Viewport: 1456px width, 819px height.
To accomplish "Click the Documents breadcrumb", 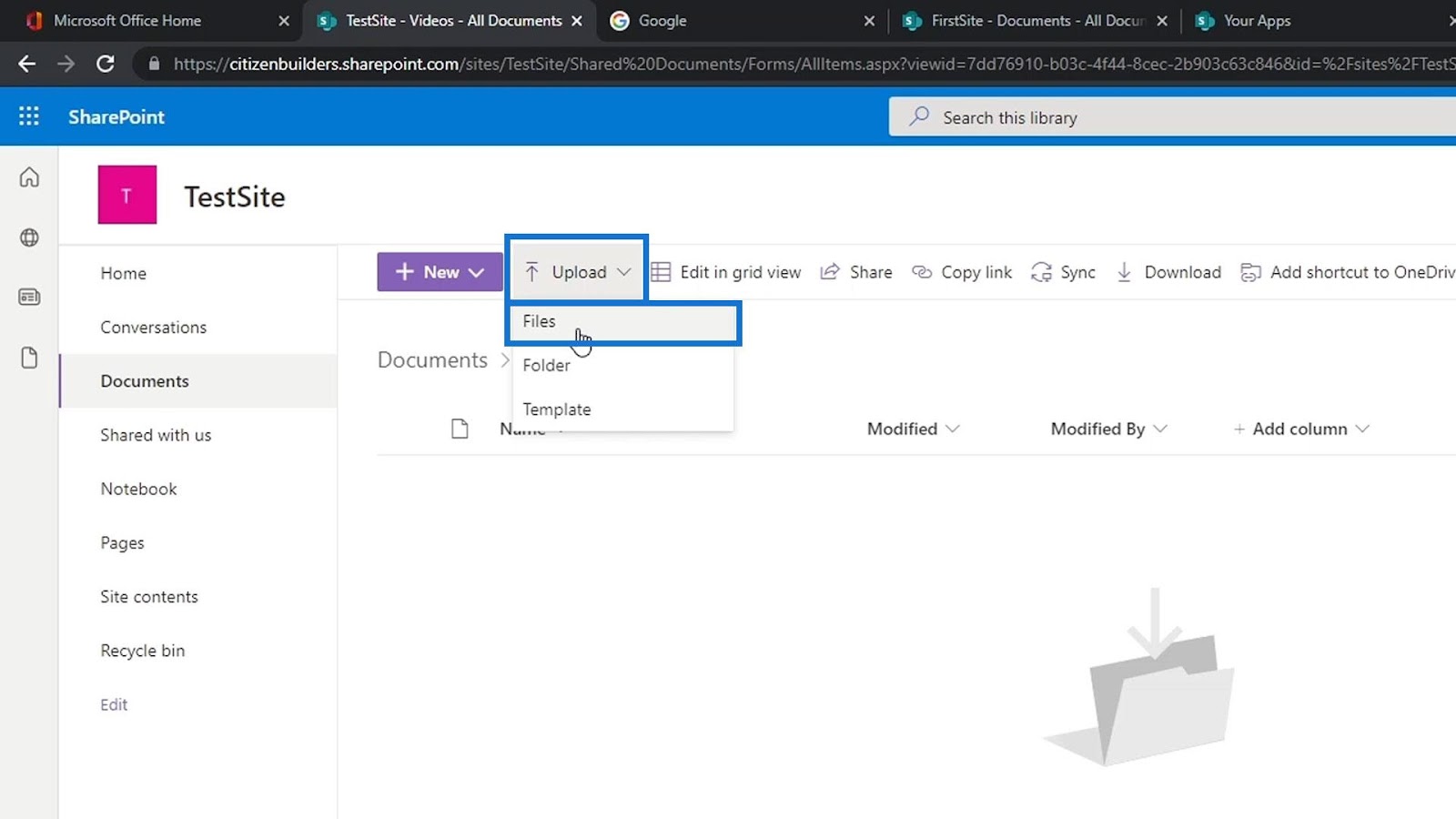I will pyautogui.click(x=432, y=360).
